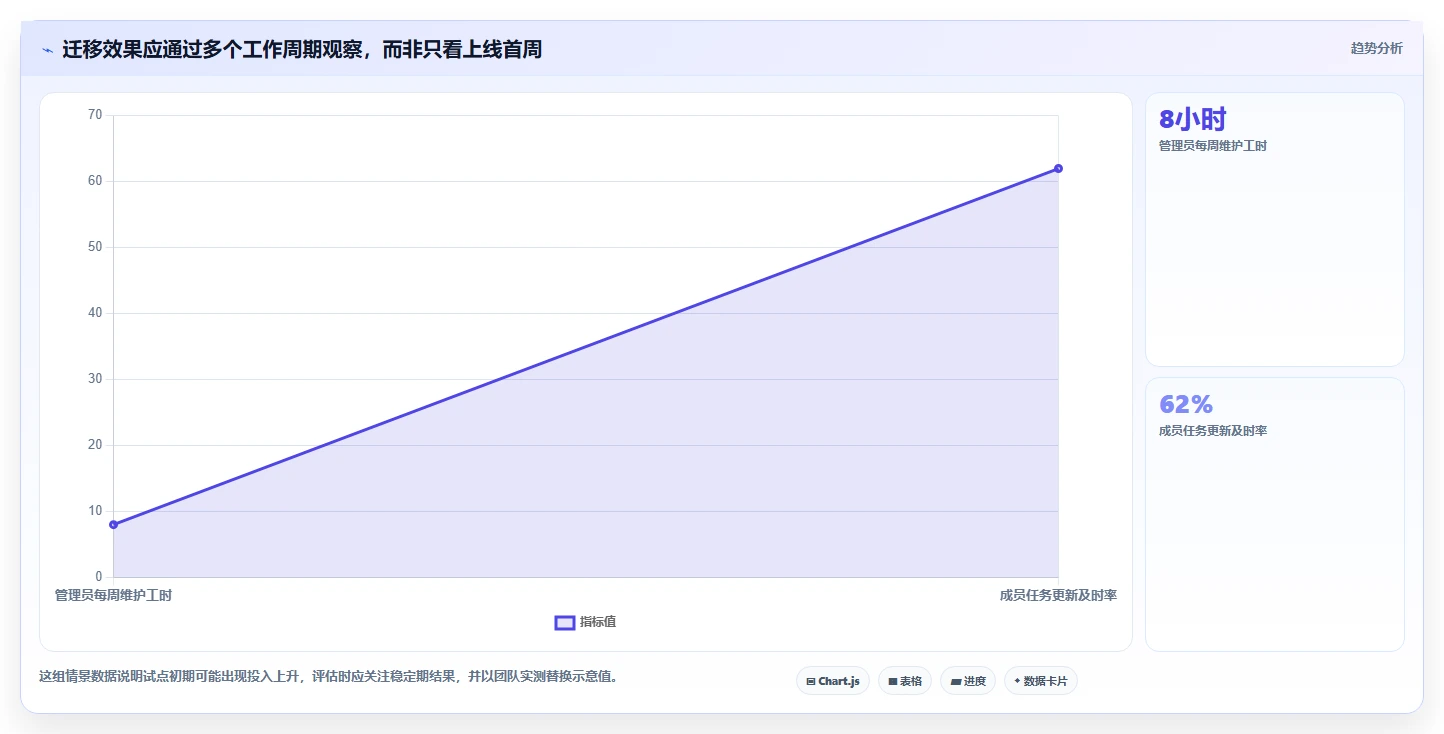Click the data point at value 8

pyautogui.click(x=113, y=525)
